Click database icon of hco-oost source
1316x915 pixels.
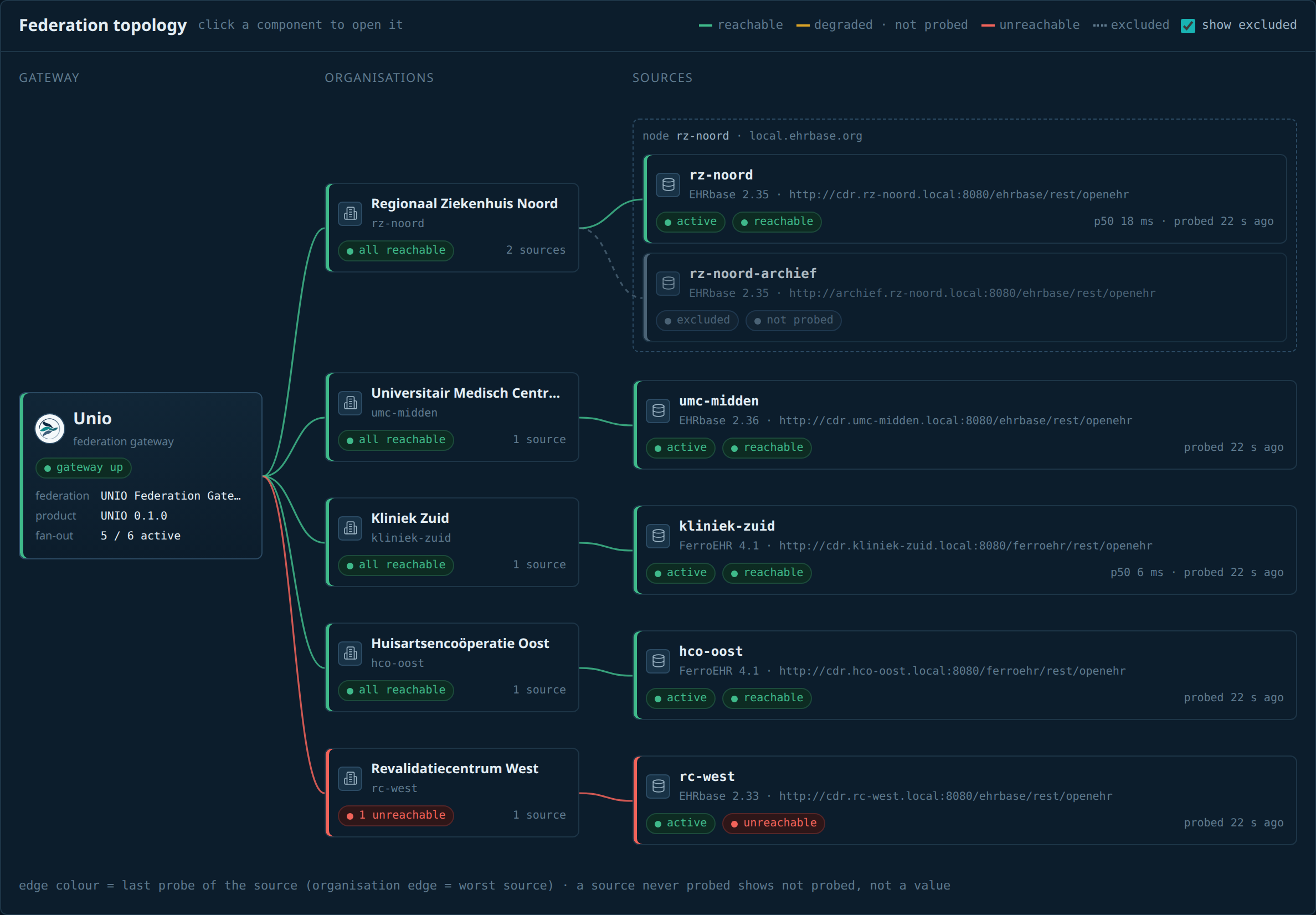coord(658,661)
